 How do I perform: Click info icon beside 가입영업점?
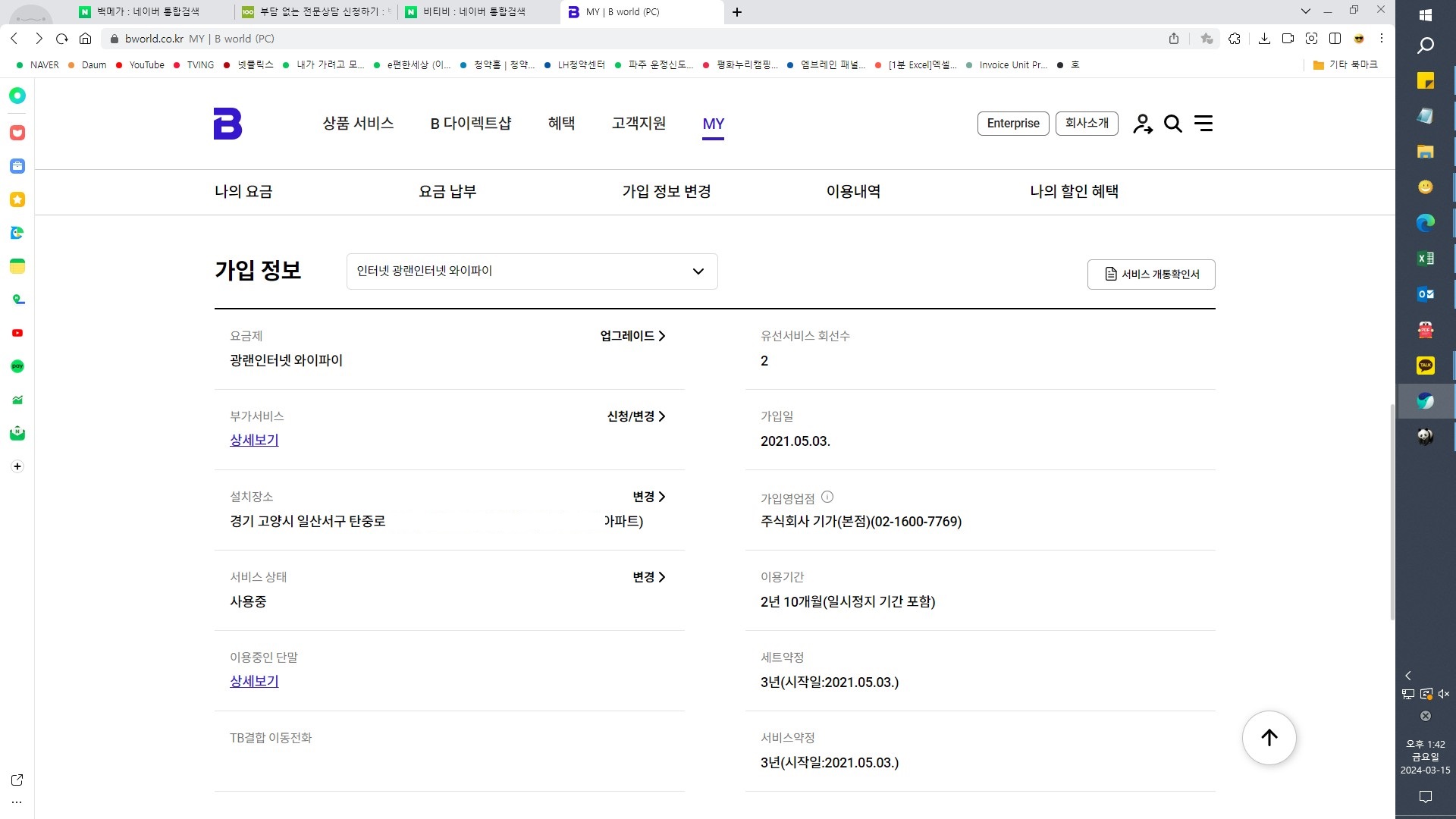tap(827, 497)
